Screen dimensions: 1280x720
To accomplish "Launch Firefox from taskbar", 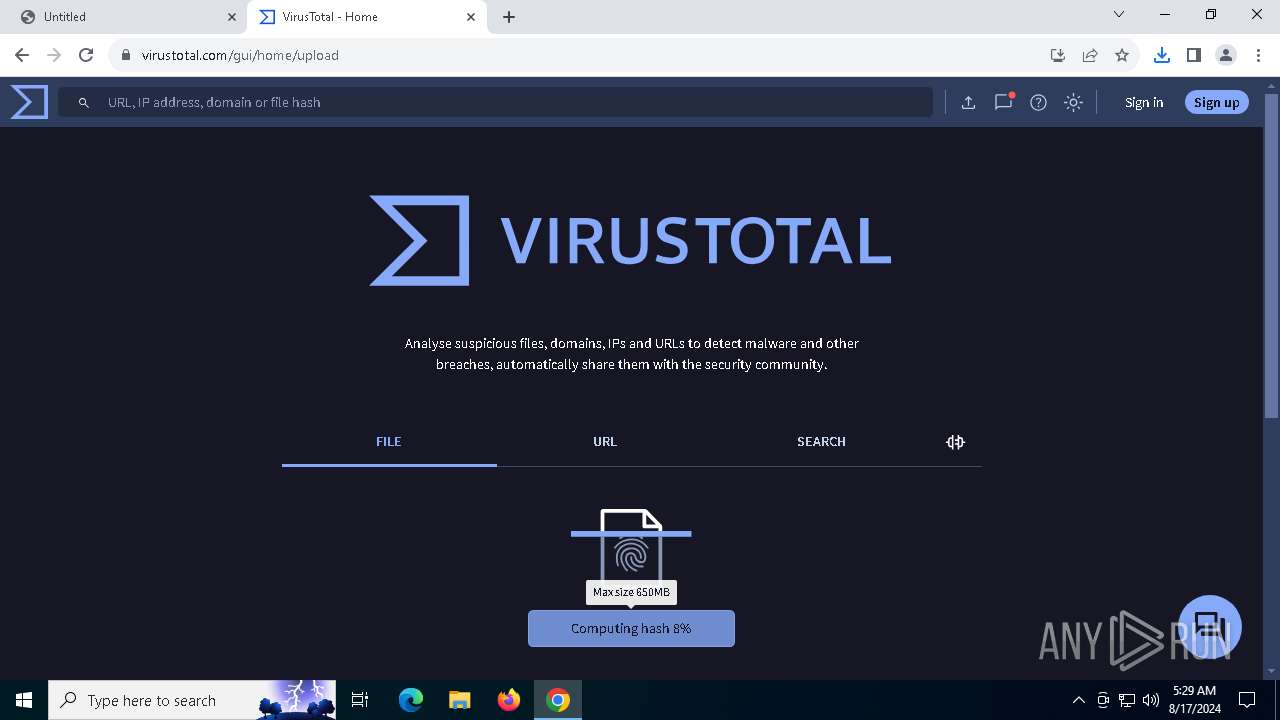I will tap(509, 700).
